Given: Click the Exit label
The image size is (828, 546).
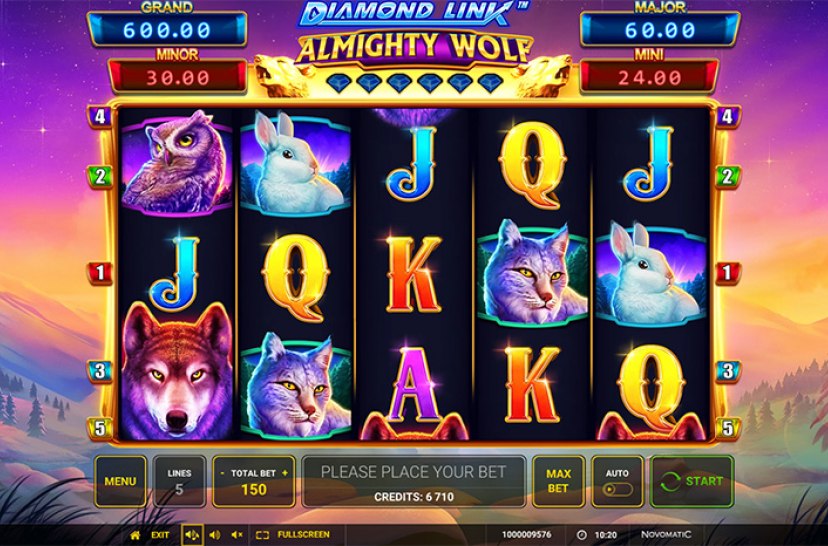Looking at the screenshot, I should click(x=160, y=535).
